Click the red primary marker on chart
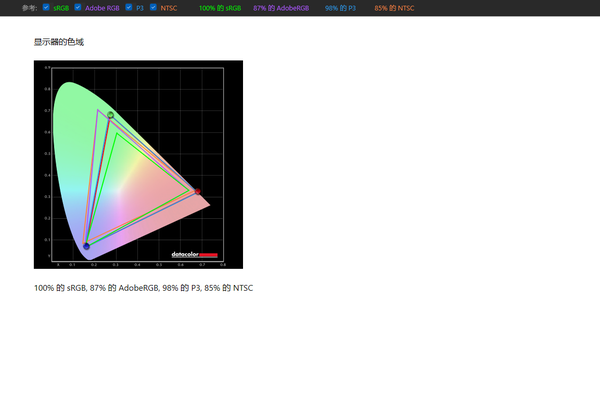 [x=198, y=191]
